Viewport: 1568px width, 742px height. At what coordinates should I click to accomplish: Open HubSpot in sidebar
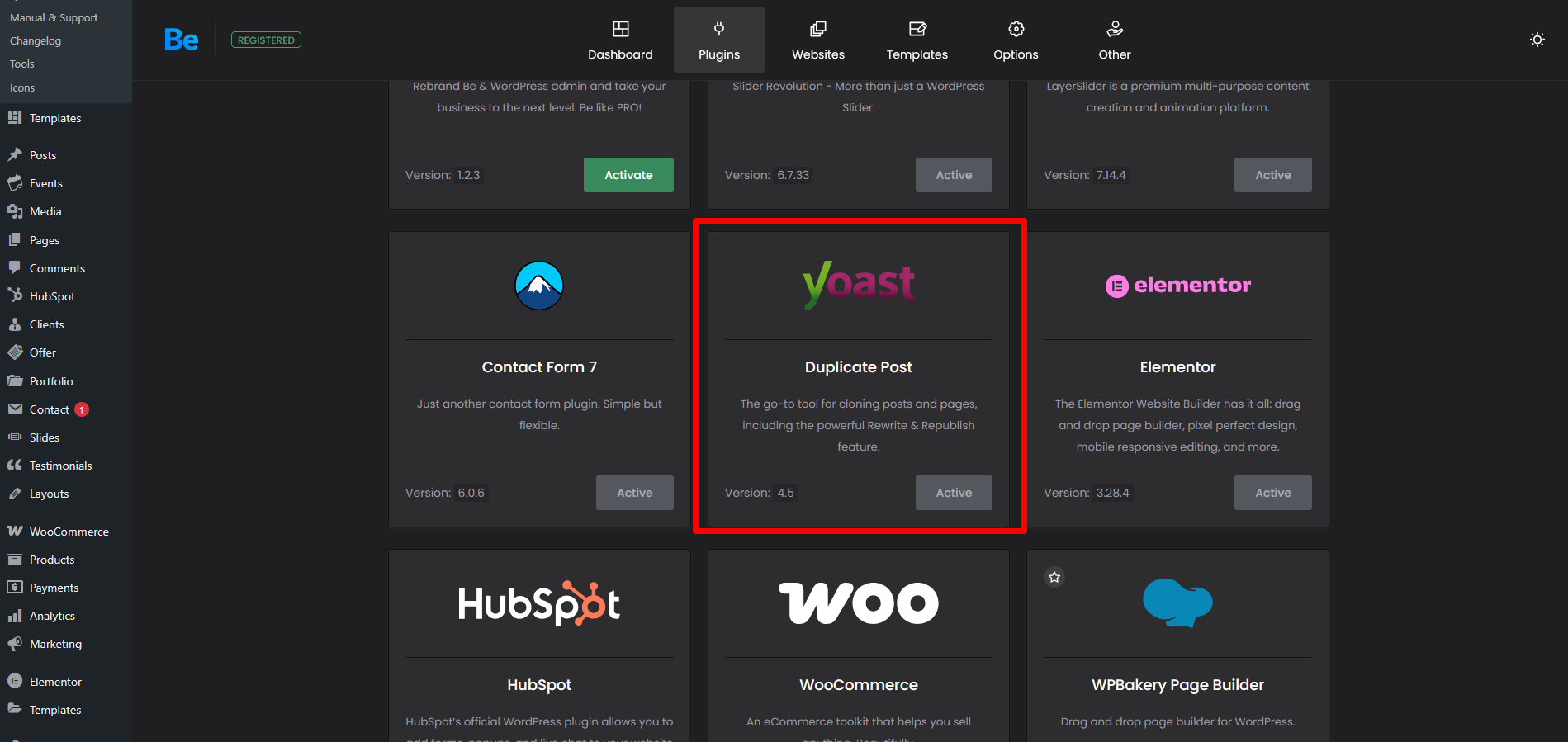[52, 296]
